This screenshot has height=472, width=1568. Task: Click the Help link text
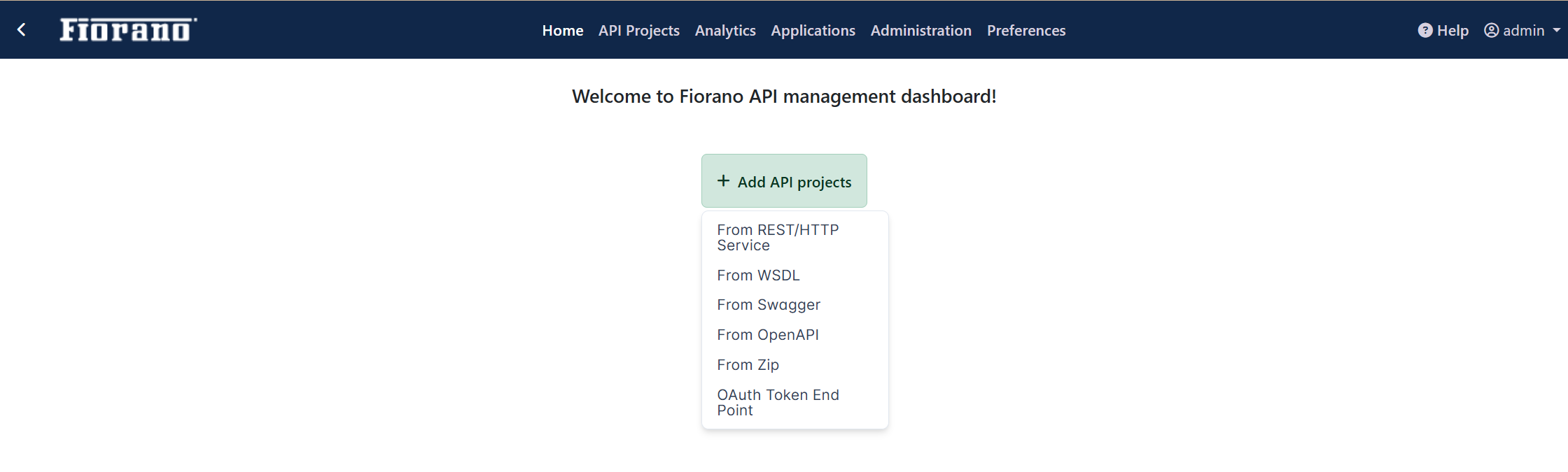1452,31
